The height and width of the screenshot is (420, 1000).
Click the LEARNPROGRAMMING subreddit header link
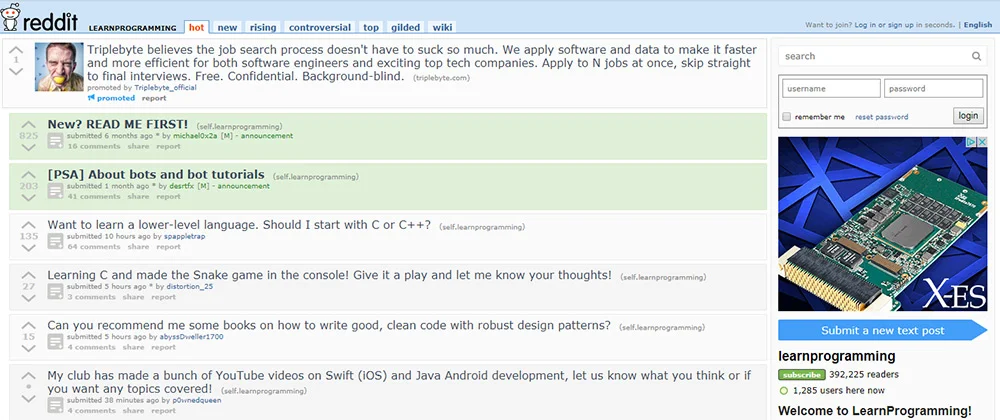tap(132, 28)
